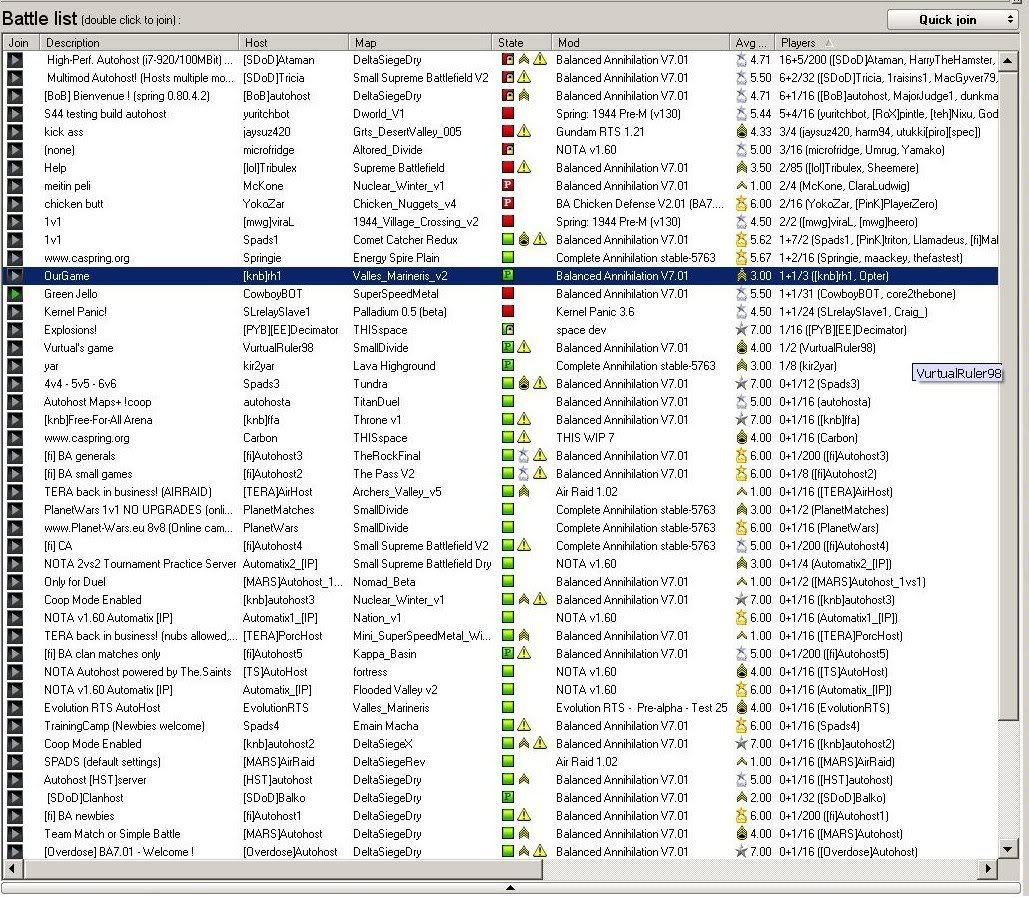
Task: Click password state icon for Nuclear_Winter_v1 McKone row
Action: pos(507,185)
